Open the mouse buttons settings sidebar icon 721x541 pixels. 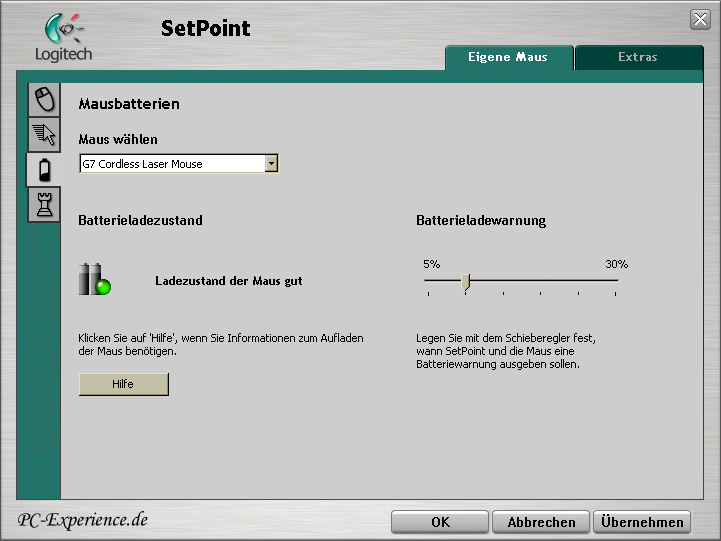pos(44,100)
